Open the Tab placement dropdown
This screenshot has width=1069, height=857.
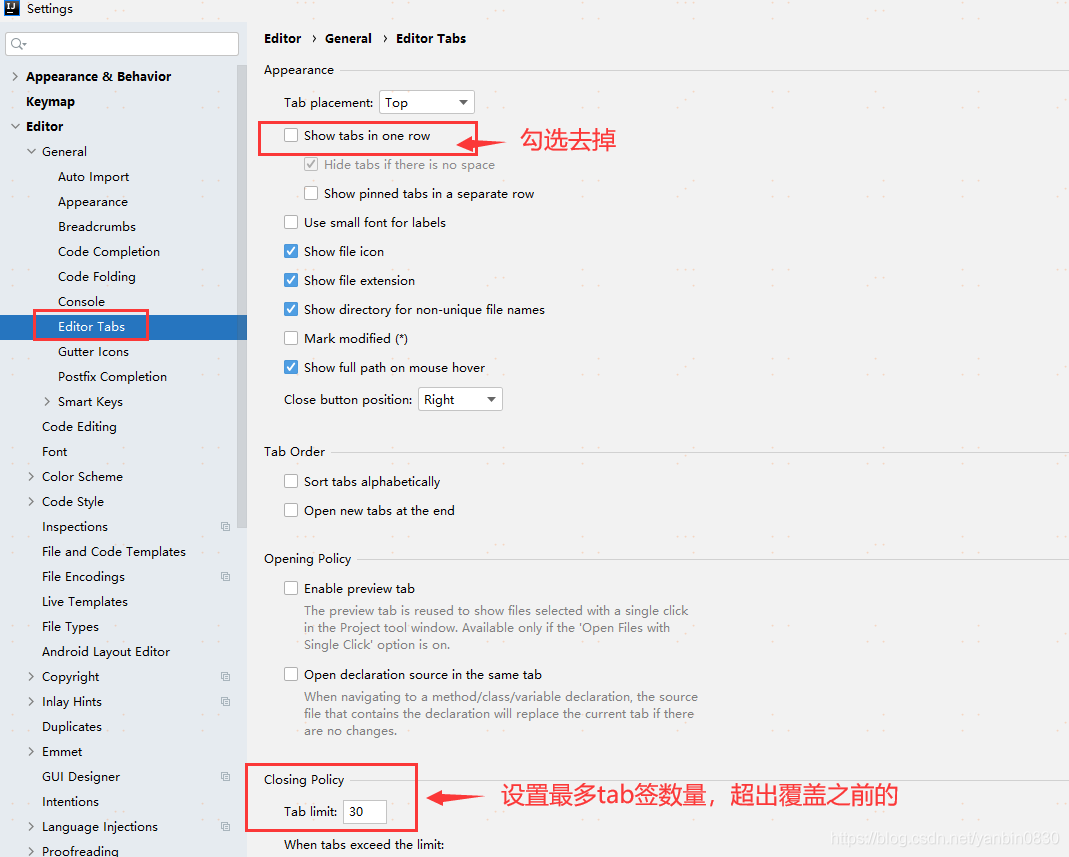click(426, 101)
